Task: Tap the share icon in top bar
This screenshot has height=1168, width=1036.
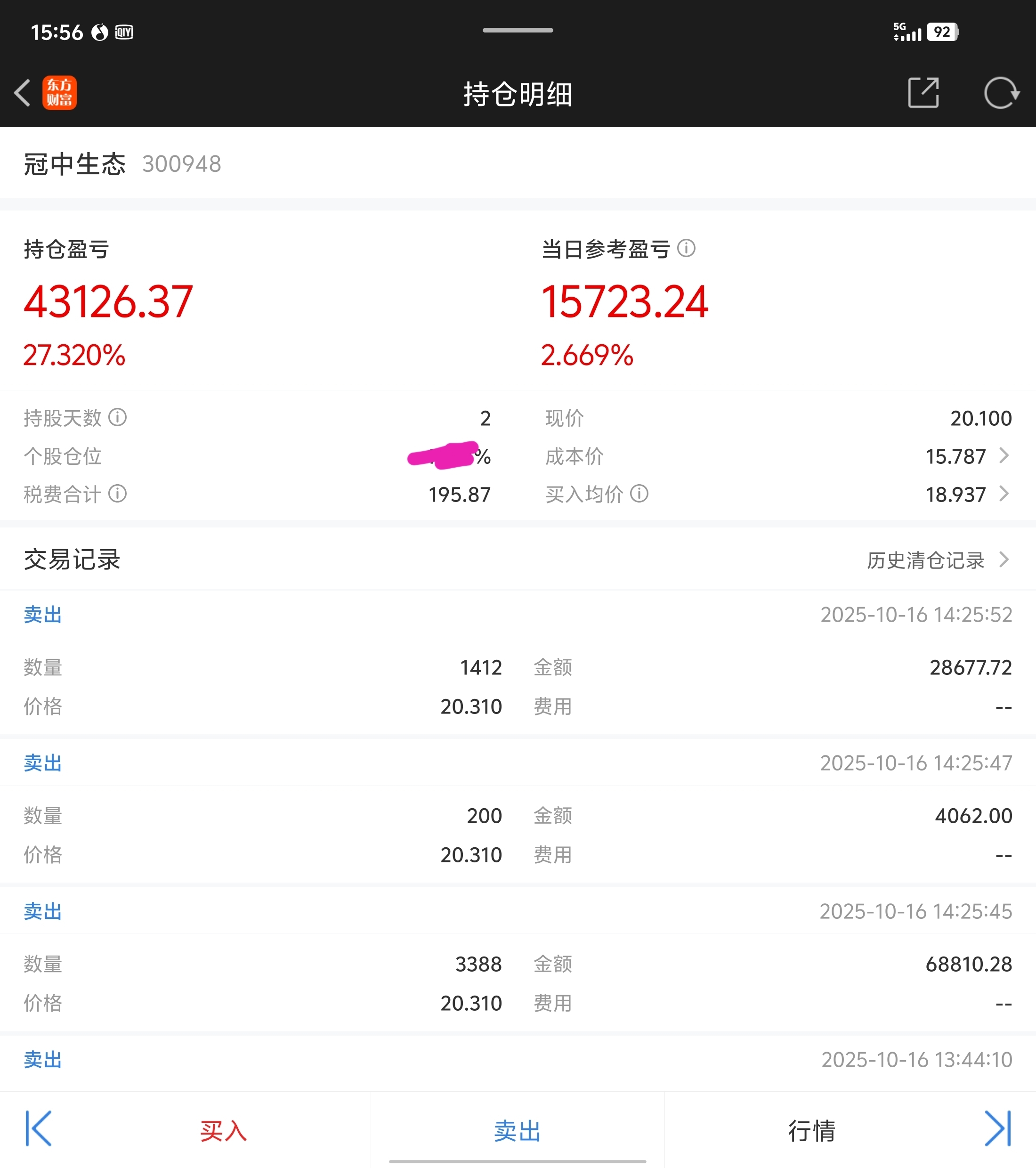Action: tap(923, 93)
